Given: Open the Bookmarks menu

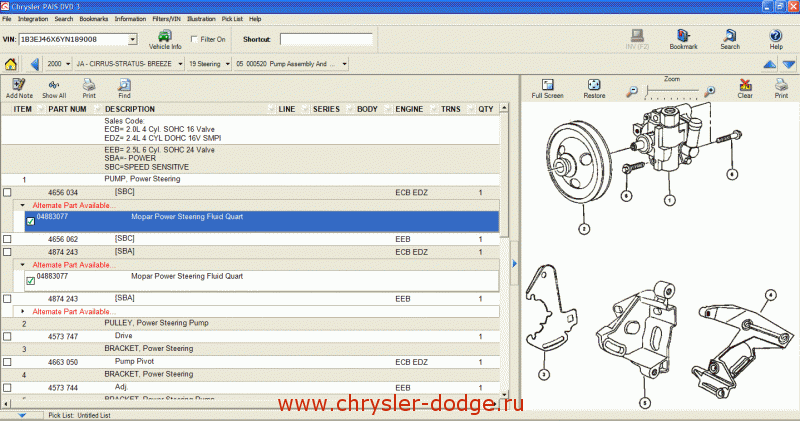Looking at the screenshot, I should pos(93,19).
